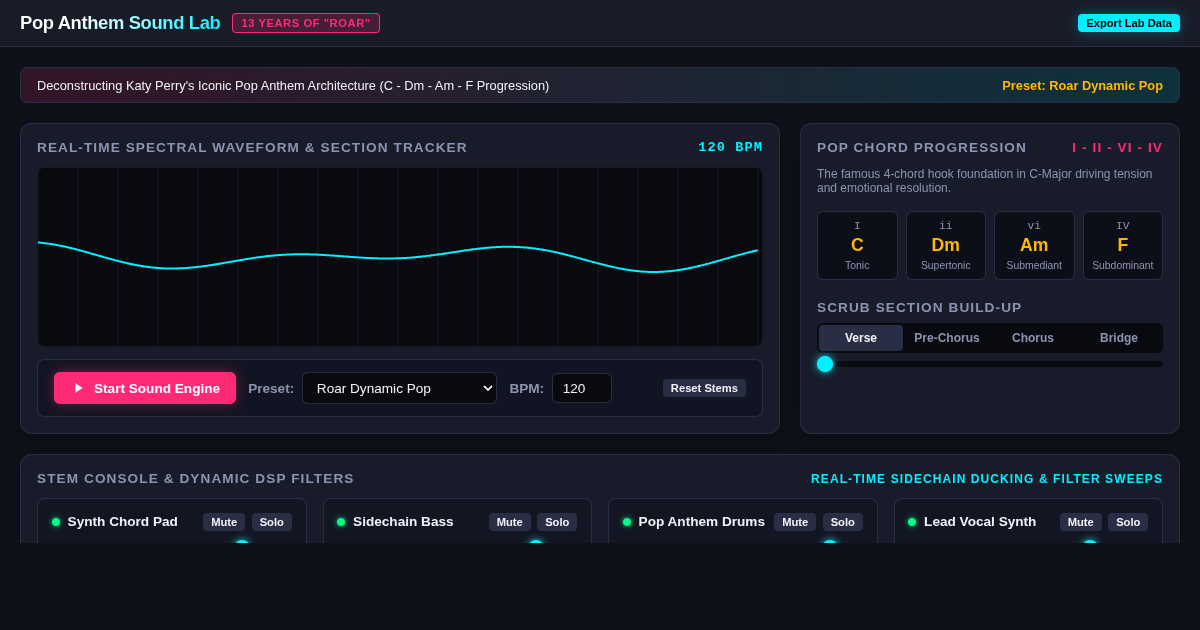This screenshot has width=1200, height=630.
Task: Click the I - II - VI - IV progression label
Action: coord(1117,147)
